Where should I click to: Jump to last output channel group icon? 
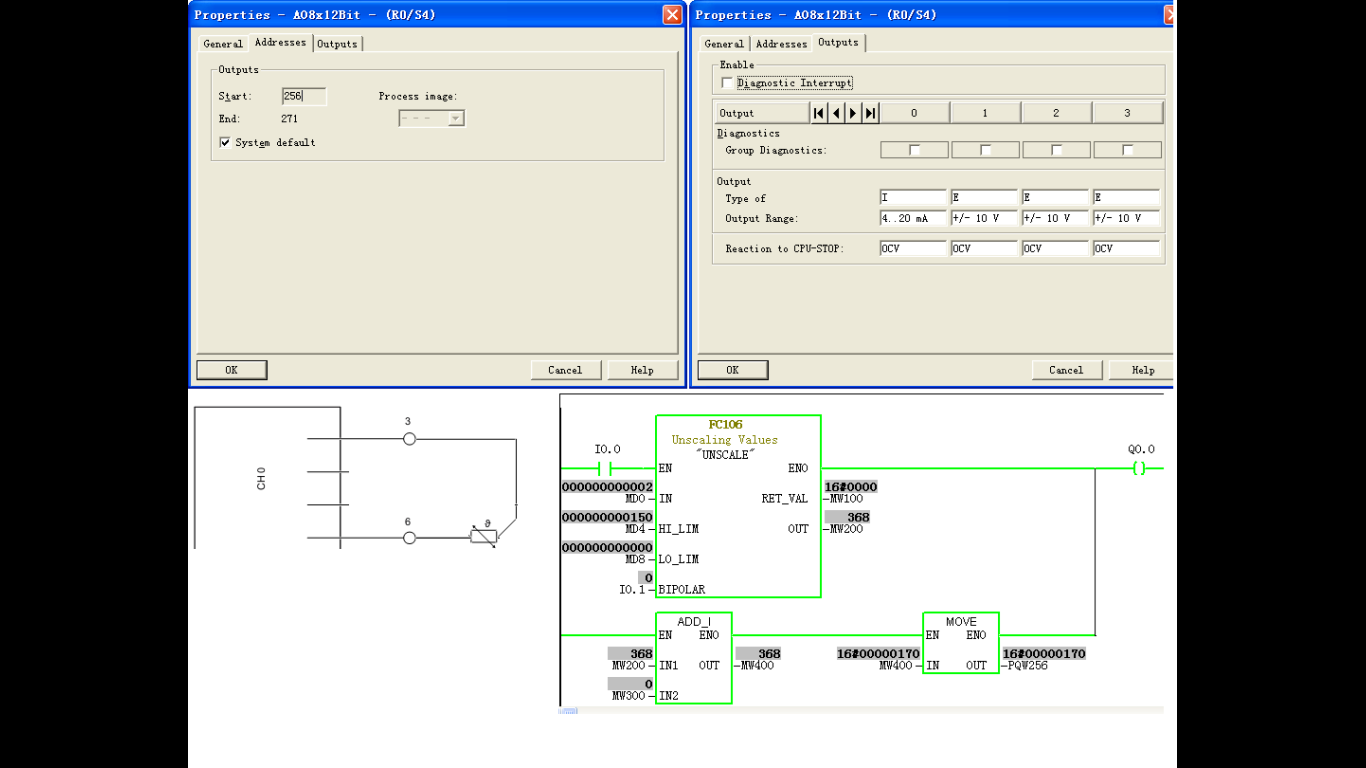click(870, 113)
